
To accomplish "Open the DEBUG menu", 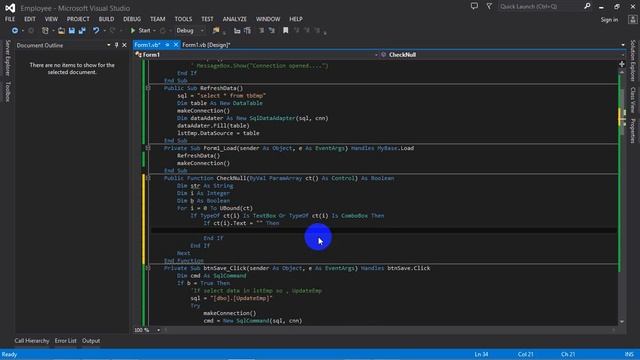I will [x=132, y=19].
